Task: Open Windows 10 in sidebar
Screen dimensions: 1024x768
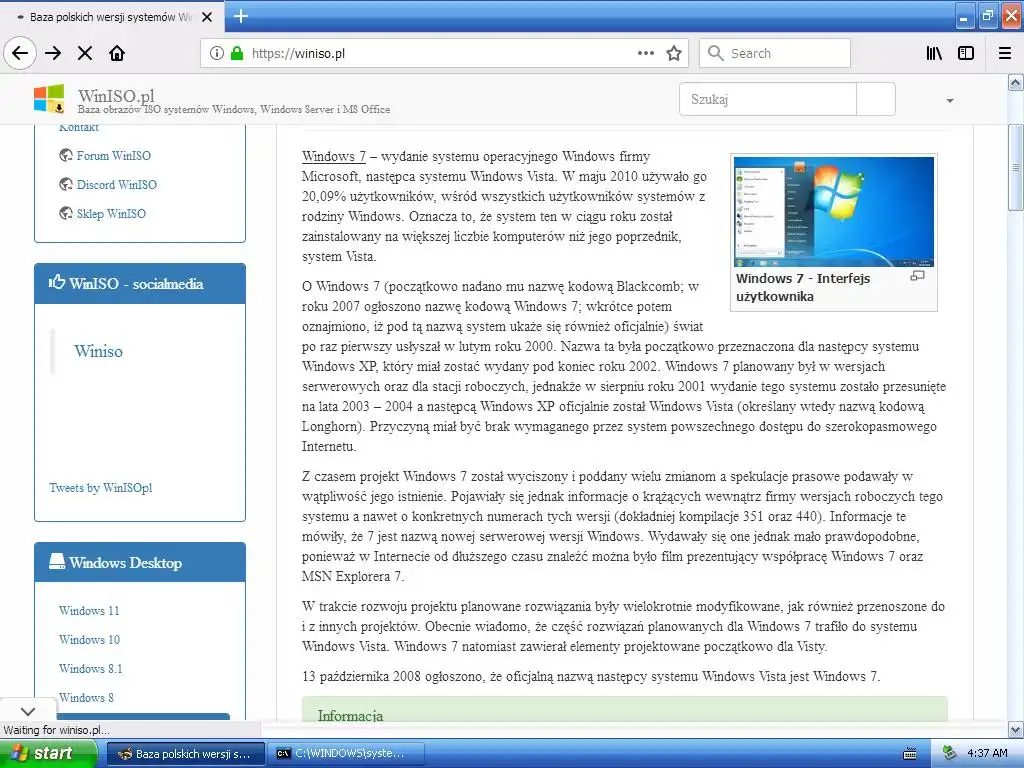Action: (89, 639)
